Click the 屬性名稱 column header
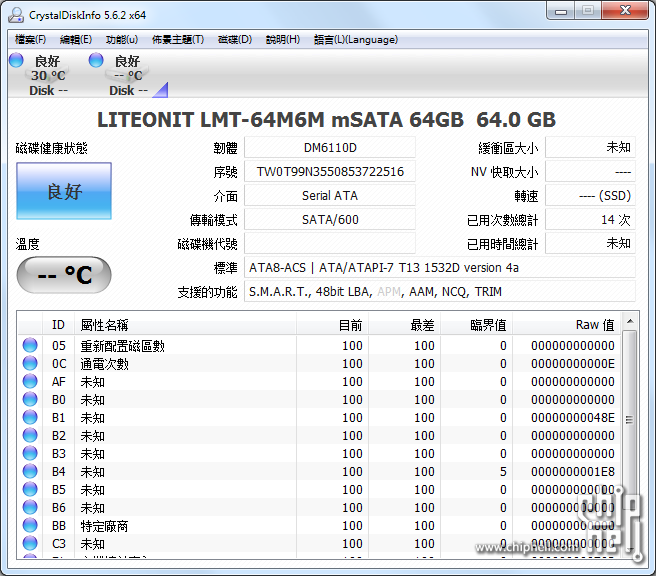Image resolution: width=656 pixels, height=576 pixels. [x=185, y=325]
